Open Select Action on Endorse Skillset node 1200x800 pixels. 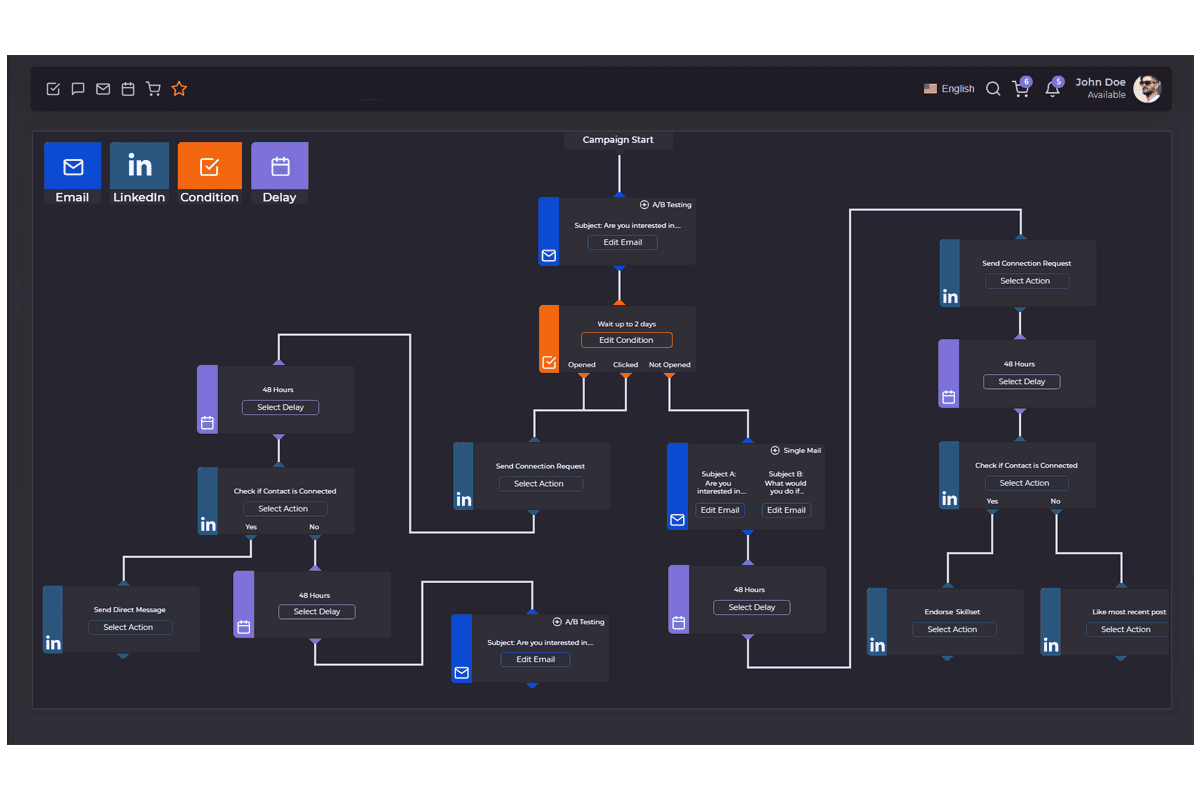click(x=952, y=630)
